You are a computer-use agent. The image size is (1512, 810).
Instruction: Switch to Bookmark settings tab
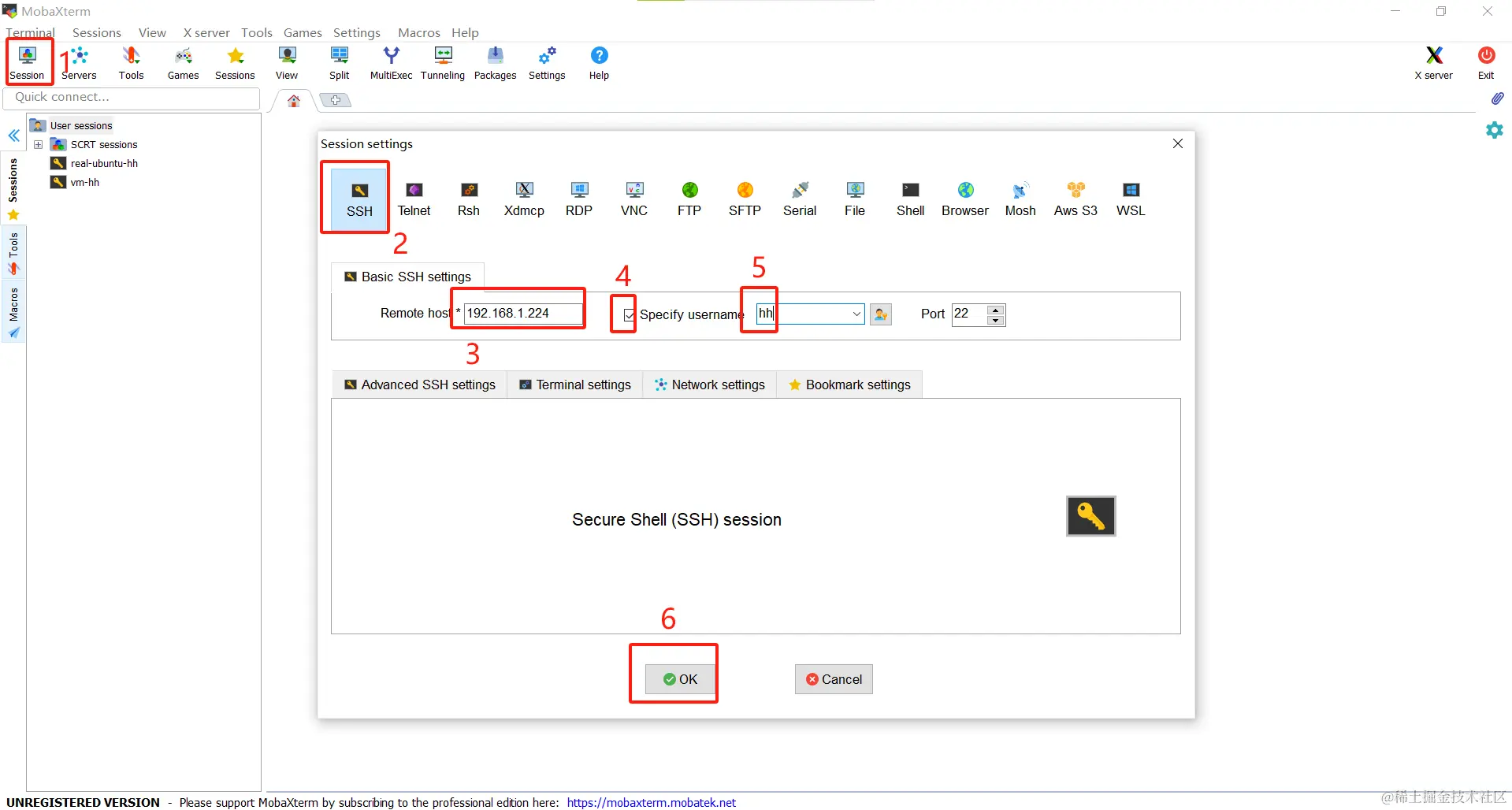pos(849,385)
